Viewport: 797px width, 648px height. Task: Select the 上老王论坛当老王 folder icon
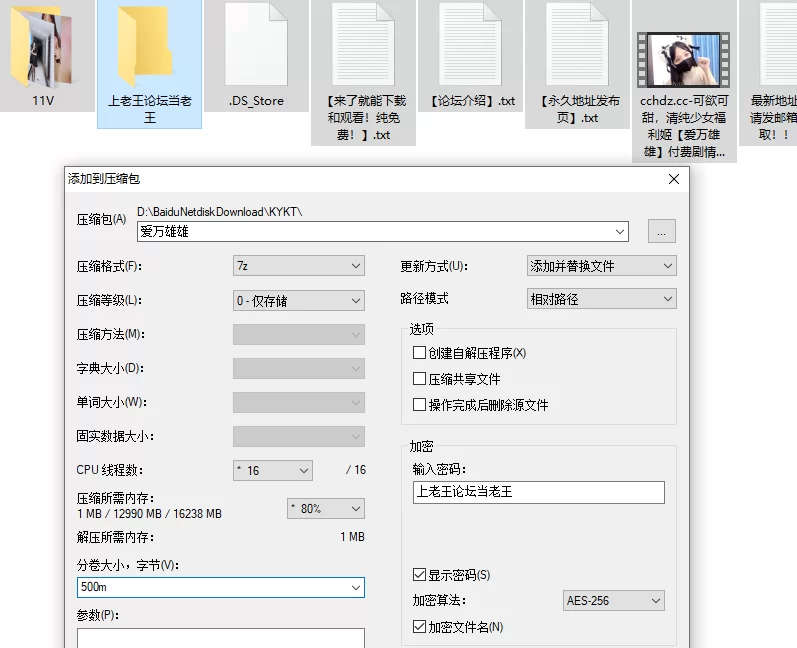147,46
